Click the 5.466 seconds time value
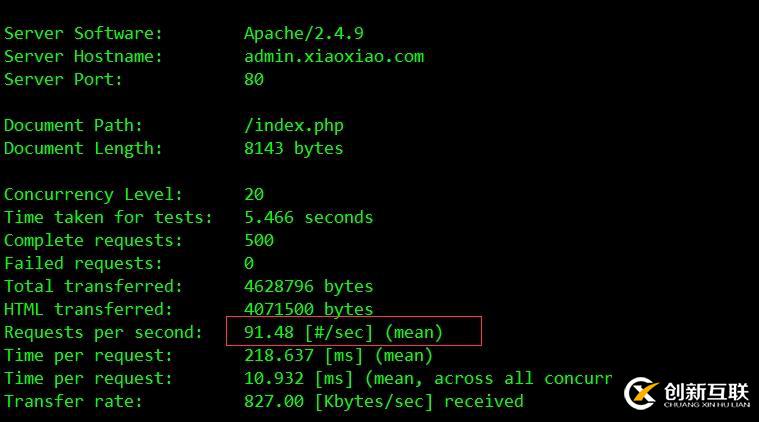Image resolution: width=759 pixels, height=422 pixels. pyautogui.click(x=308, y=217)
